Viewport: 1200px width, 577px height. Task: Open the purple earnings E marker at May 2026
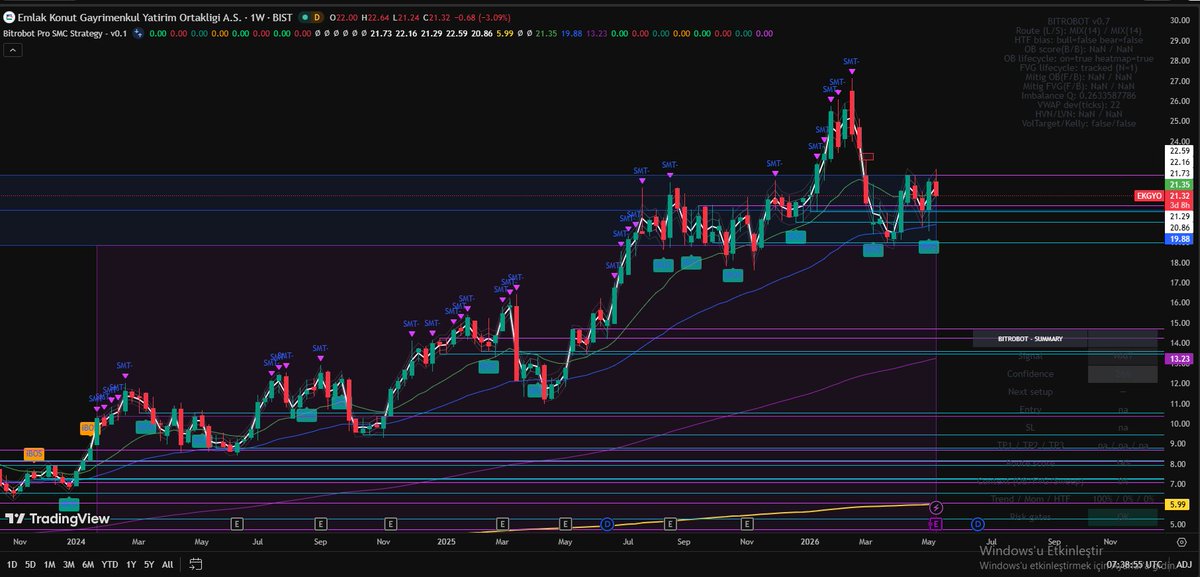tap(936, 523)
